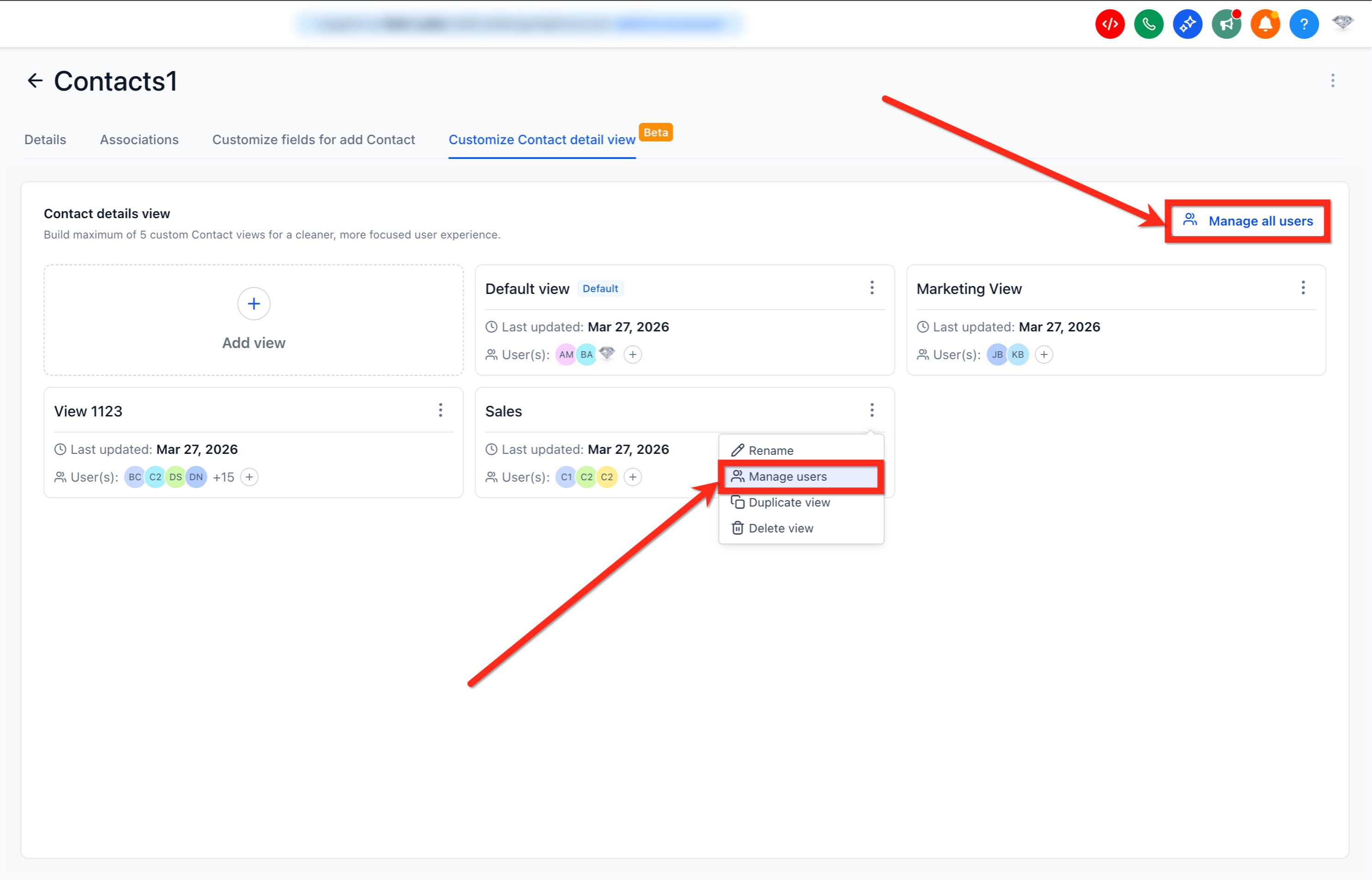Choose Rename from Sales menu

(x=801, y=451)
